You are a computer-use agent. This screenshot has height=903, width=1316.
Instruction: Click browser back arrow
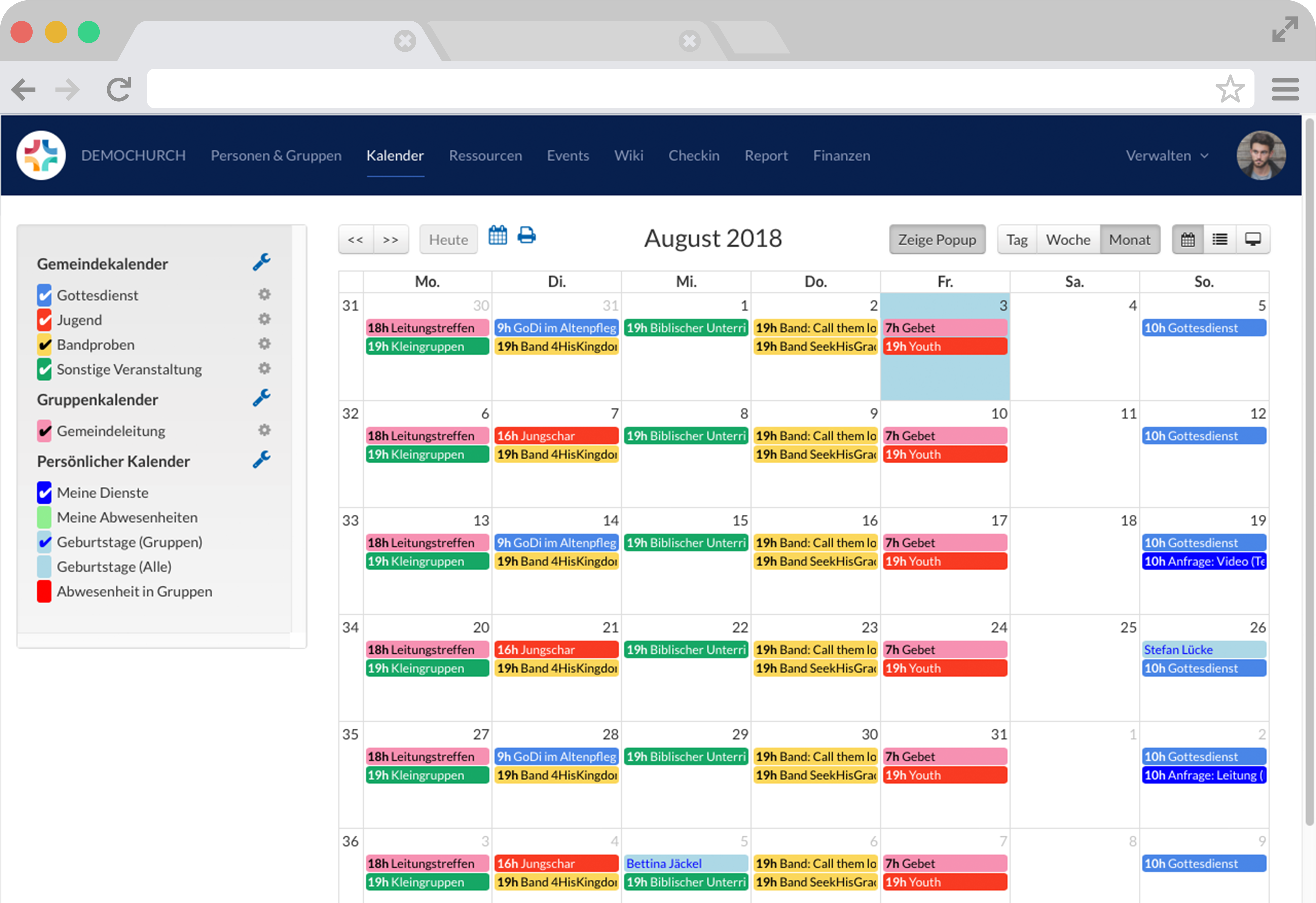tap(24, 89)
